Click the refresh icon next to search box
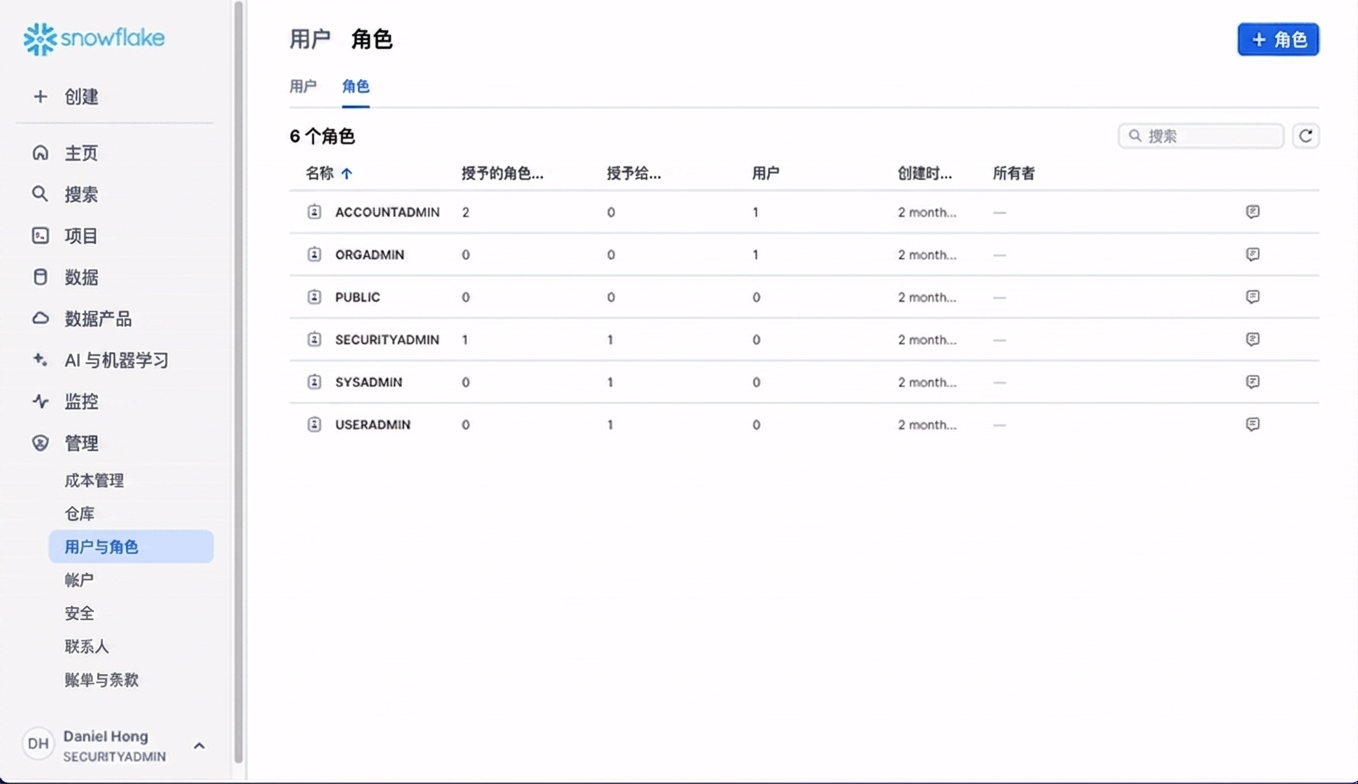Image resolution: width=1358 pixels, height=784 pixels. (1306, 136)
